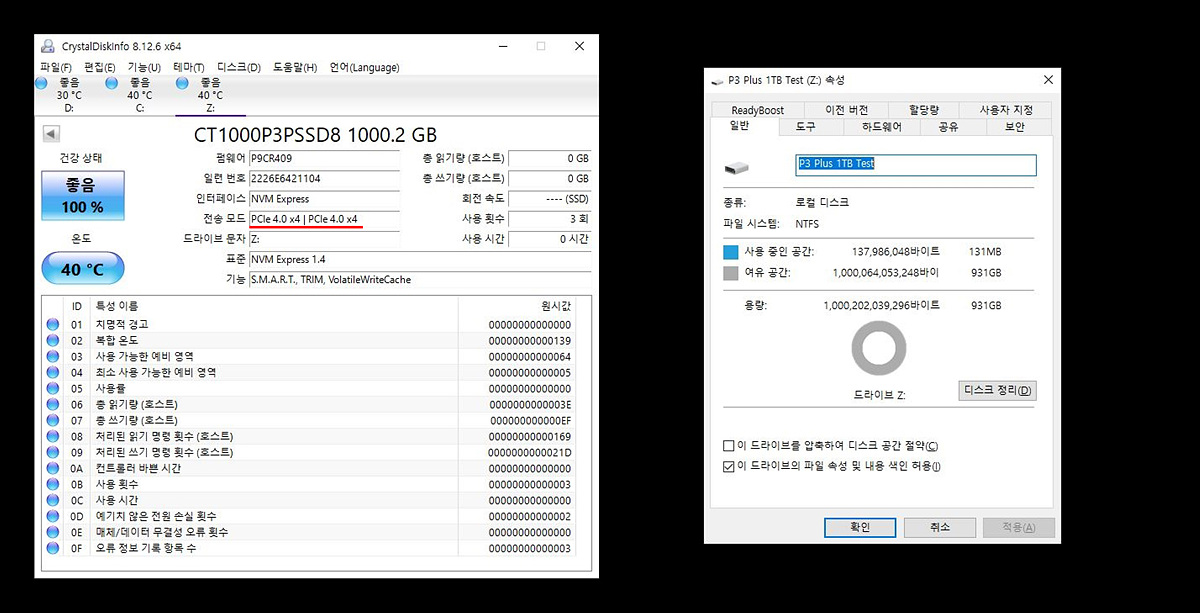Screen dimensions: 1200x613
Task: Select drive D: status icon
Action: (41, 84)
